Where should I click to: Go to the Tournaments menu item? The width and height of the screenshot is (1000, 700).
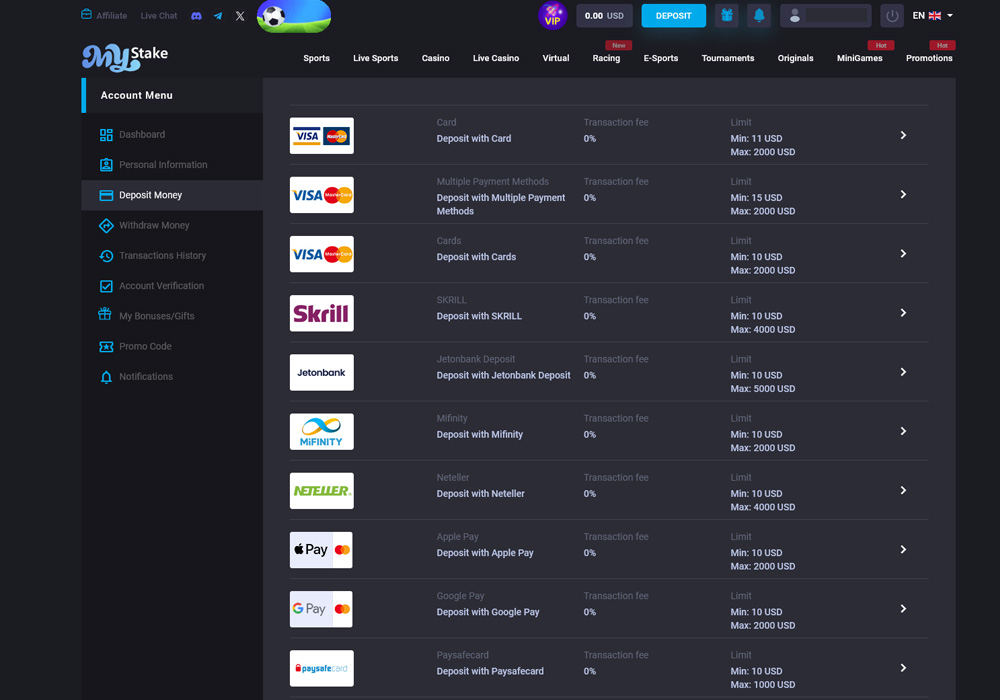tap(728, 58)
